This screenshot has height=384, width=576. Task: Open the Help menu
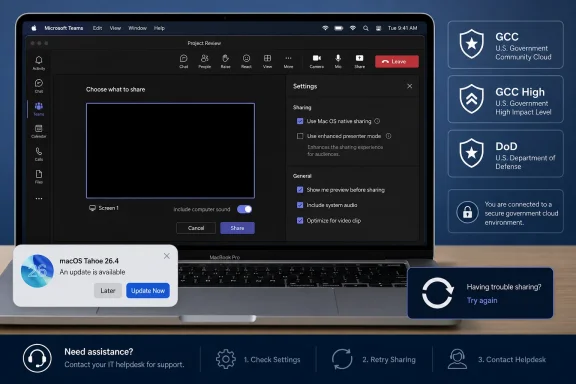tap(159, 28)
